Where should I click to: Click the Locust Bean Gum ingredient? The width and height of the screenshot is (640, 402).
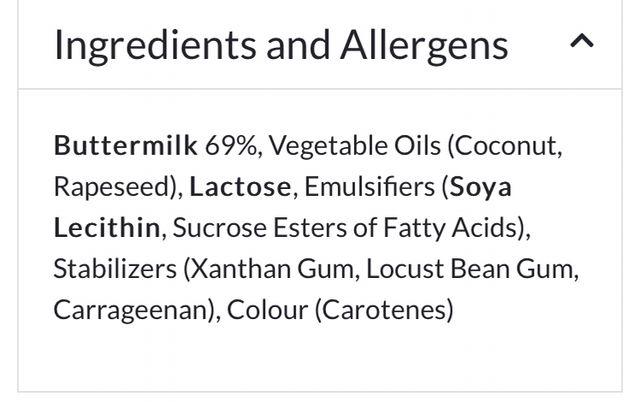pyautogui.click(x=471, y=269)
